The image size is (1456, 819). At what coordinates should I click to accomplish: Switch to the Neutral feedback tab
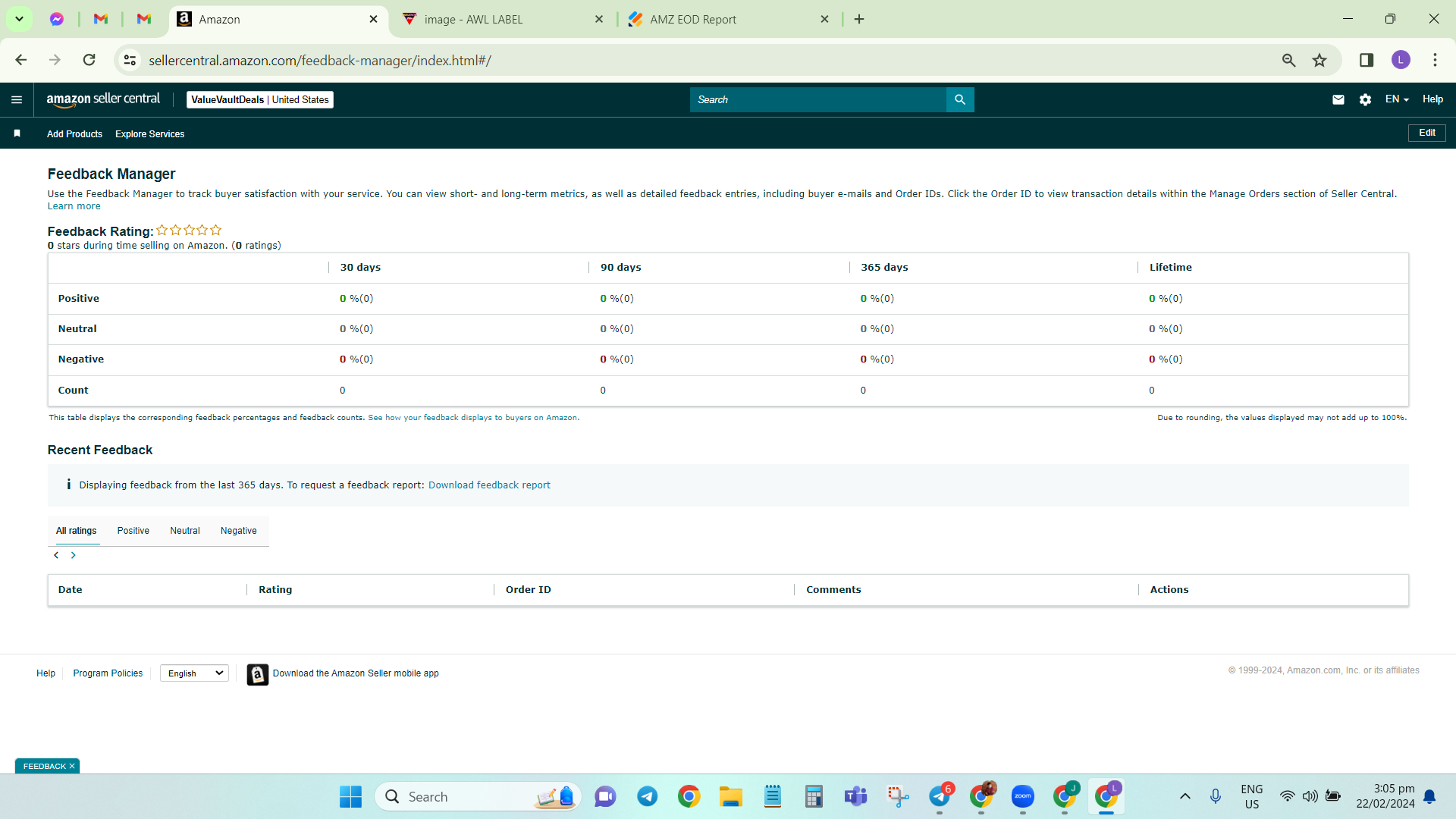pos(185,531)
